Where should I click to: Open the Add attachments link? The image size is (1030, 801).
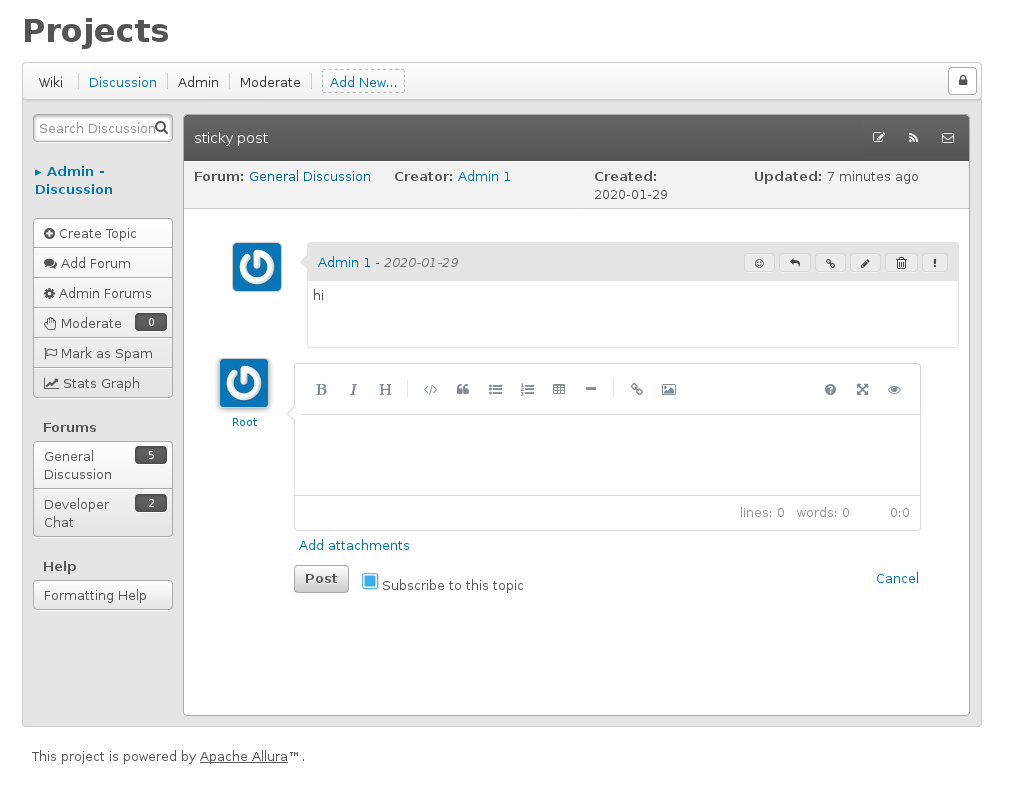point(354,545)
